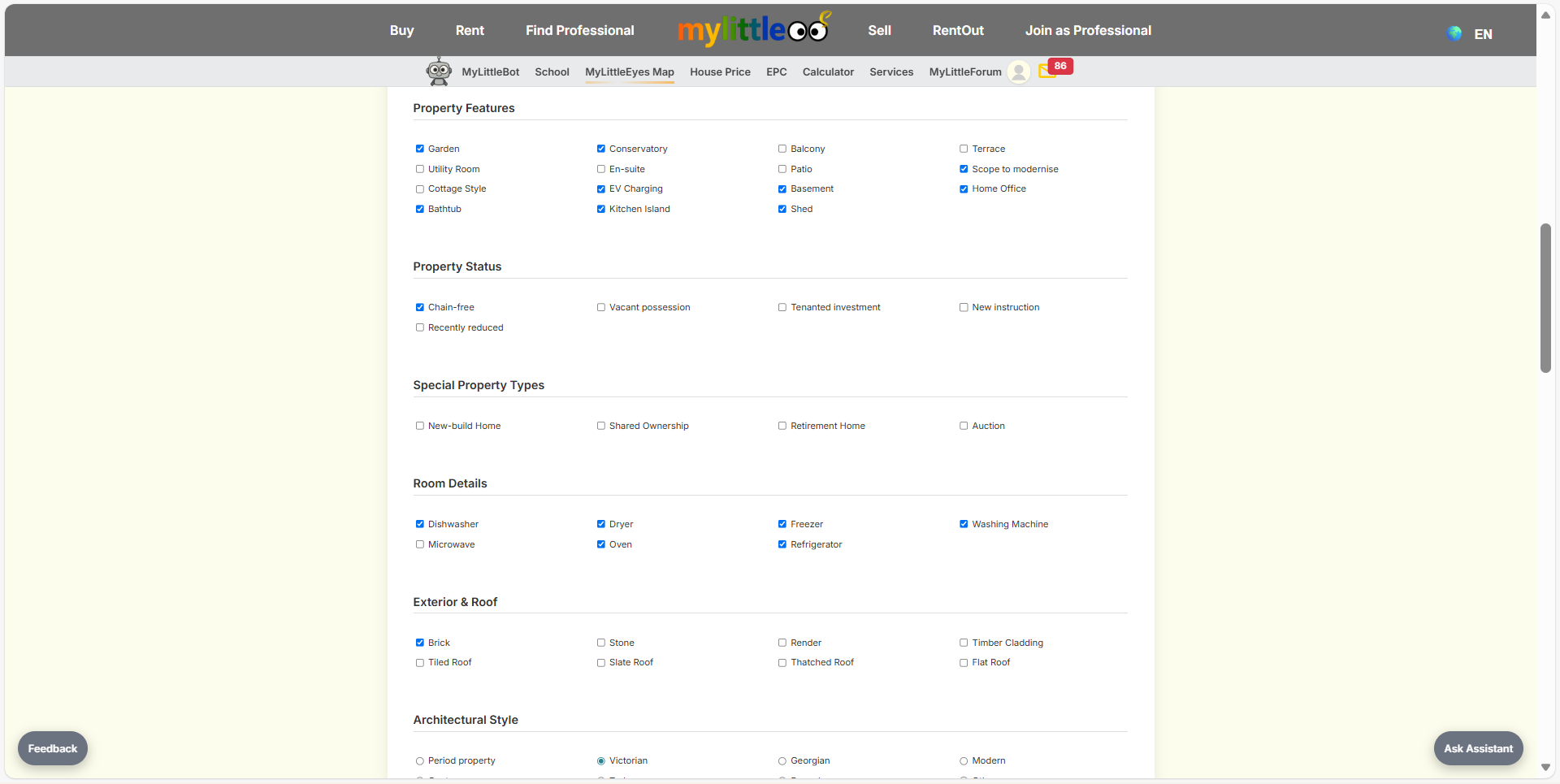Click Rent in the top navigation
Viewport: 1560px width, 784px height.
(x=470, y=30)
